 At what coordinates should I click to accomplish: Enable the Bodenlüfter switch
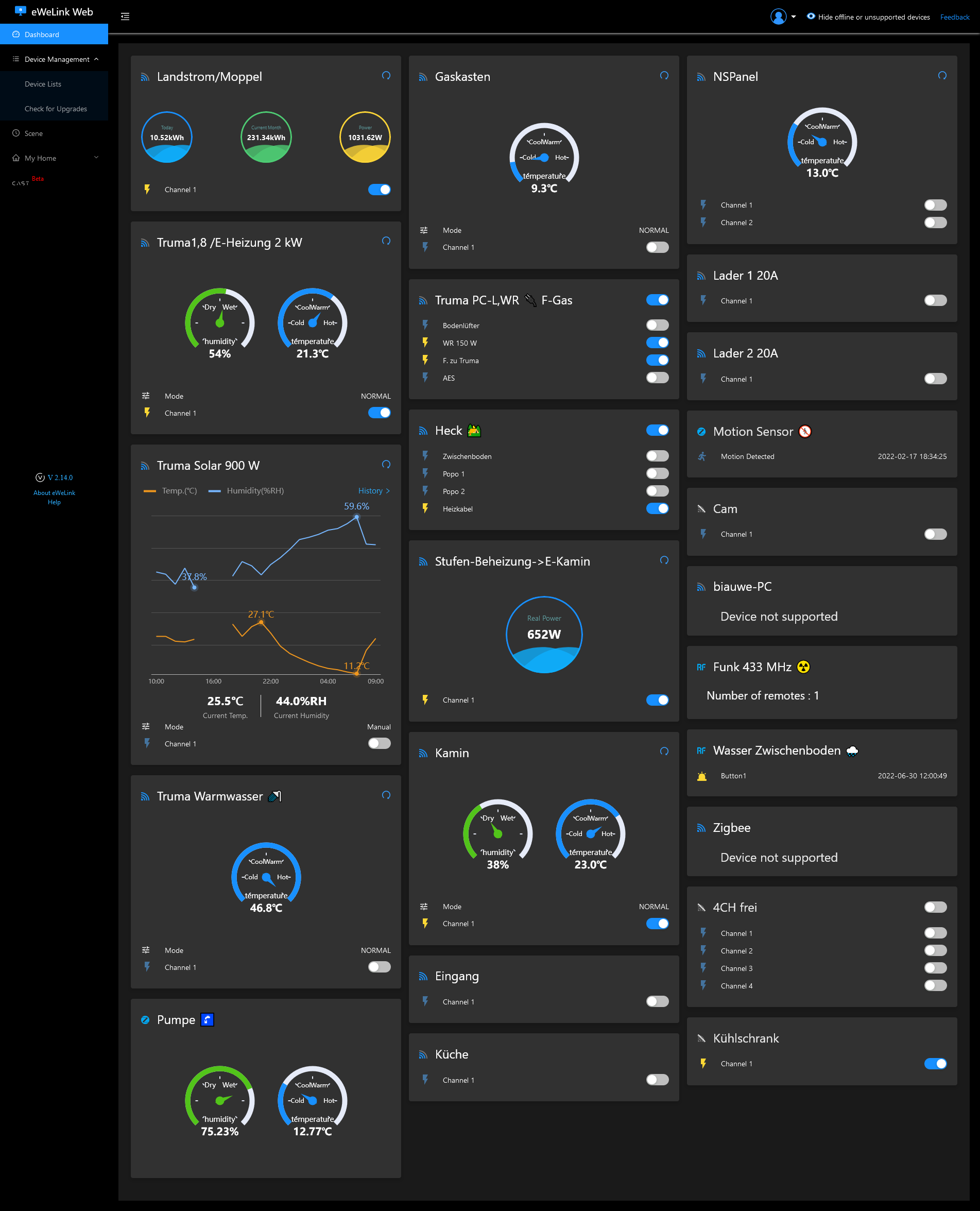[x=658, y=325]
